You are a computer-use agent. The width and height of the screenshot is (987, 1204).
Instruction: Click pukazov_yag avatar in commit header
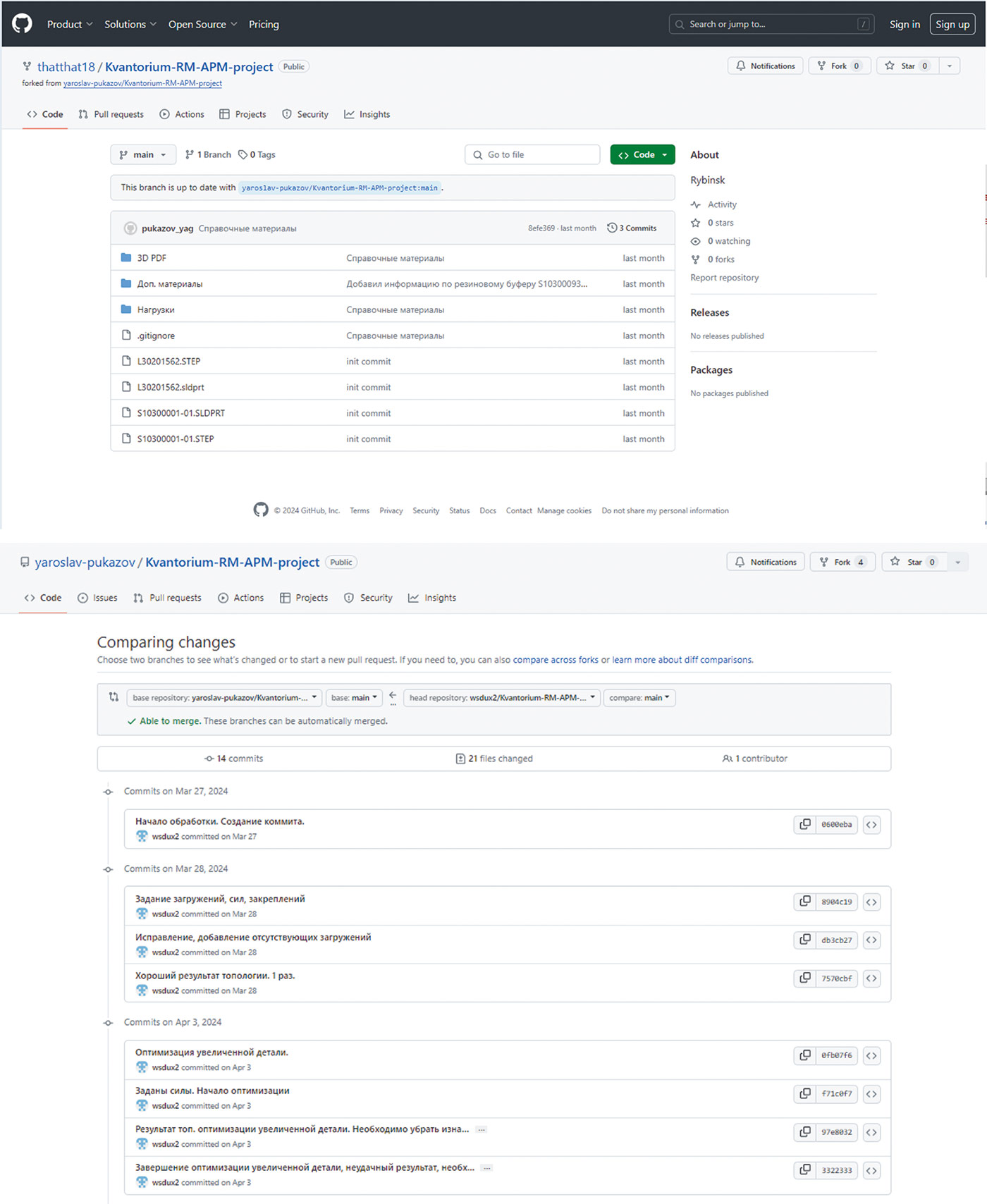(130, 228)
